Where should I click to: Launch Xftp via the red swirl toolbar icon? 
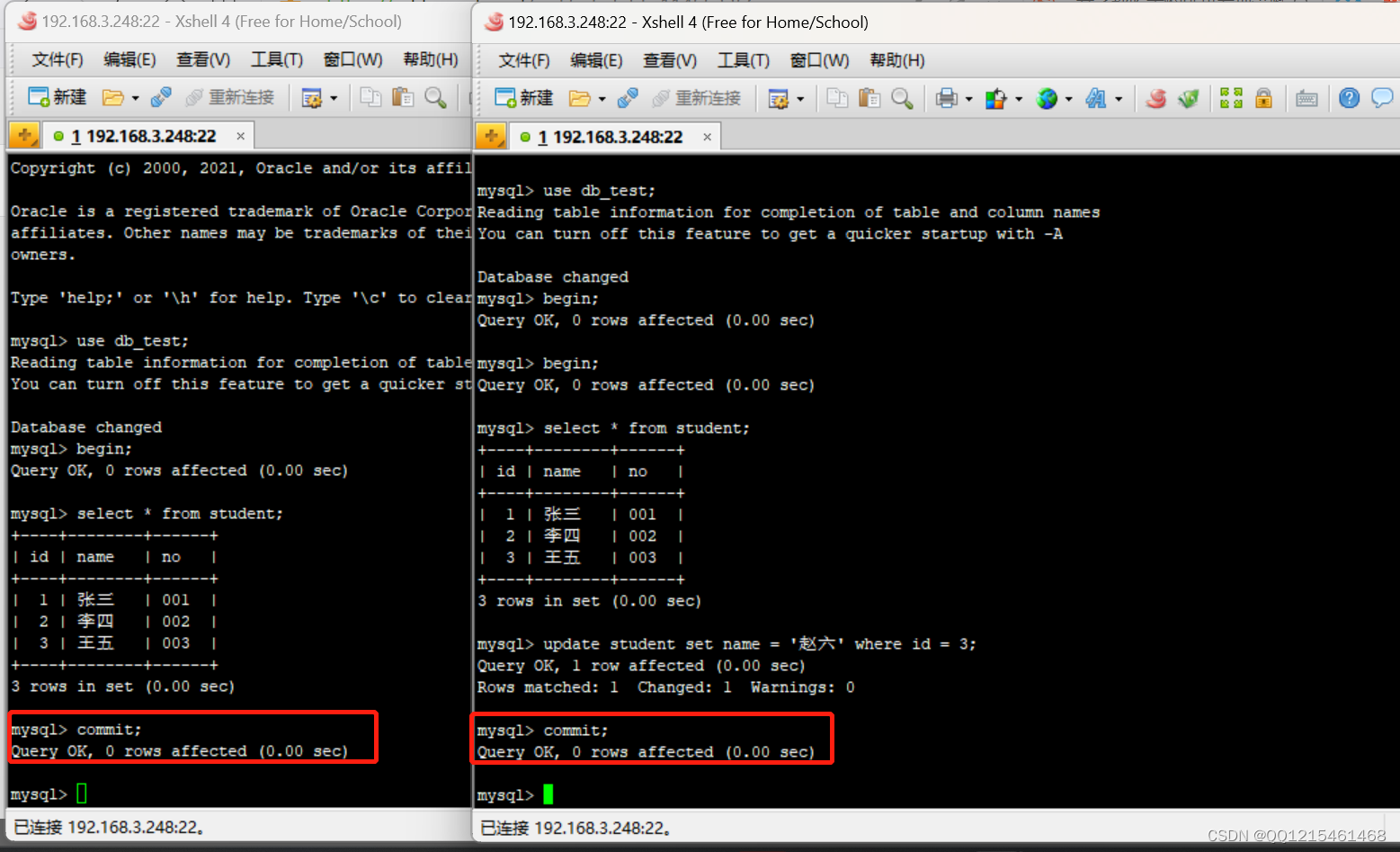click(1156, 98)
